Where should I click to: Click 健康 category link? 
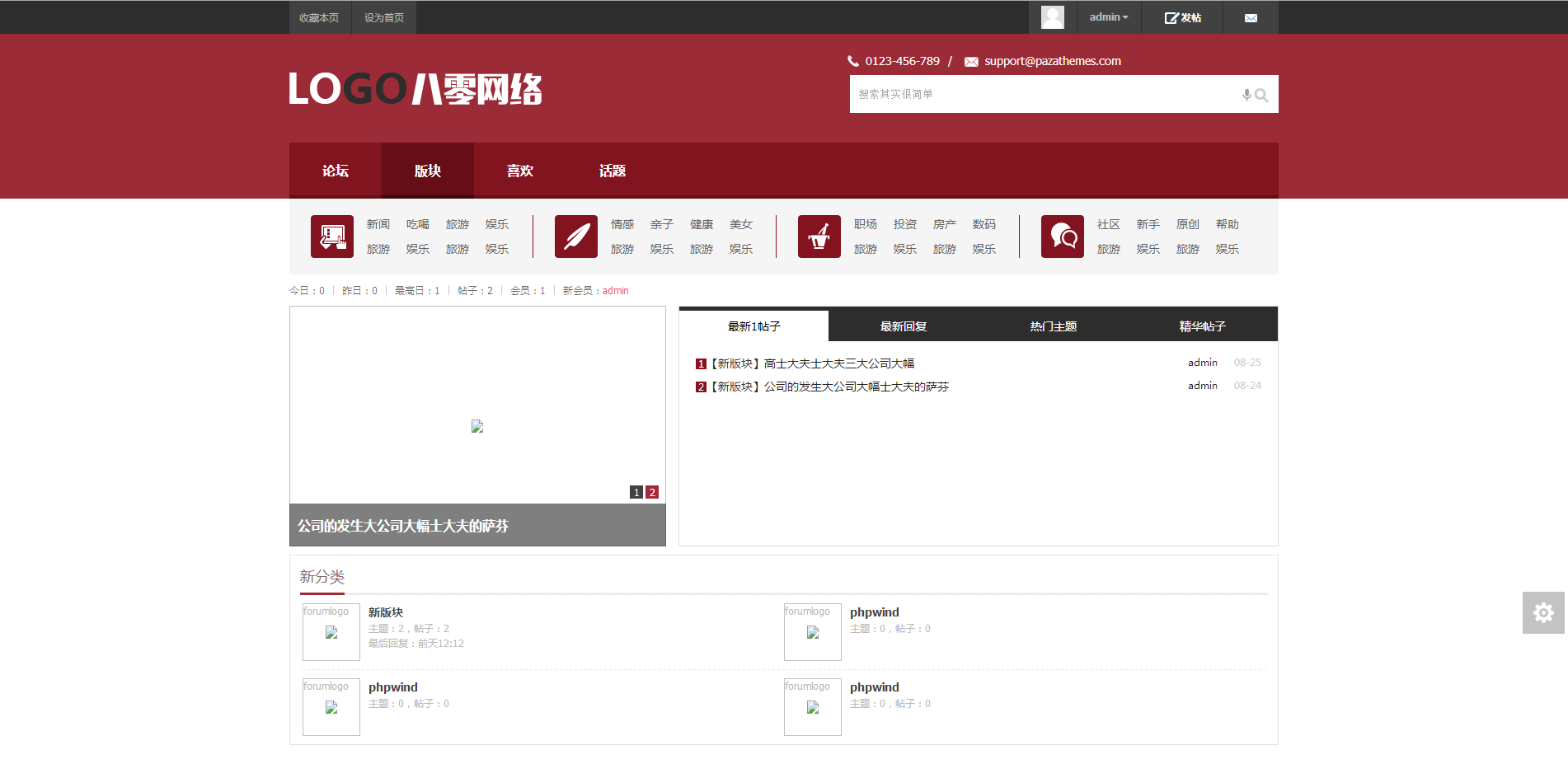[x=702, y=224]
